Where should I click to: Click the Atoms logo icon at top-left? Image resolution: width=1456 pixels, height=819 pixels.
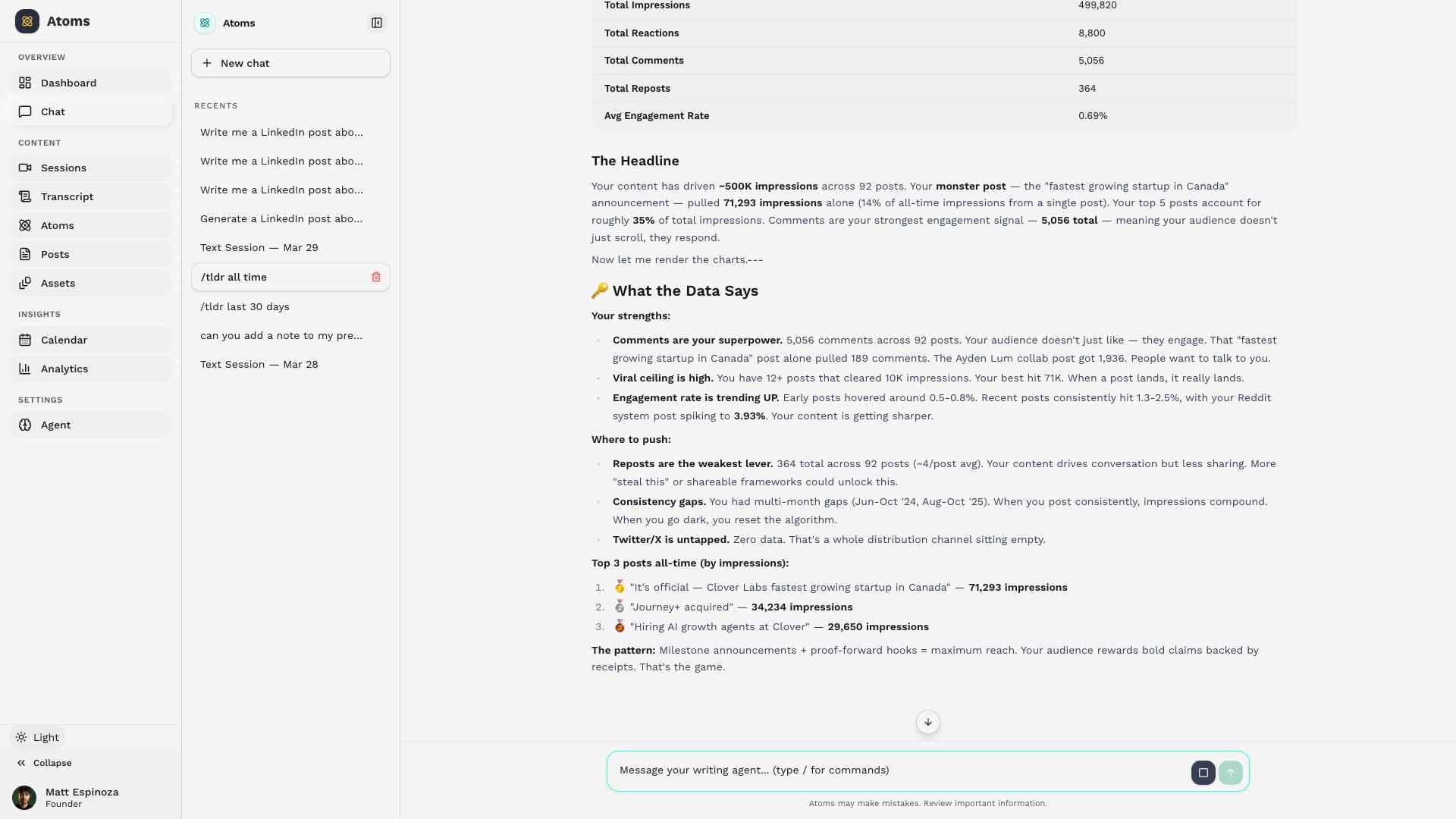(27, 21)
